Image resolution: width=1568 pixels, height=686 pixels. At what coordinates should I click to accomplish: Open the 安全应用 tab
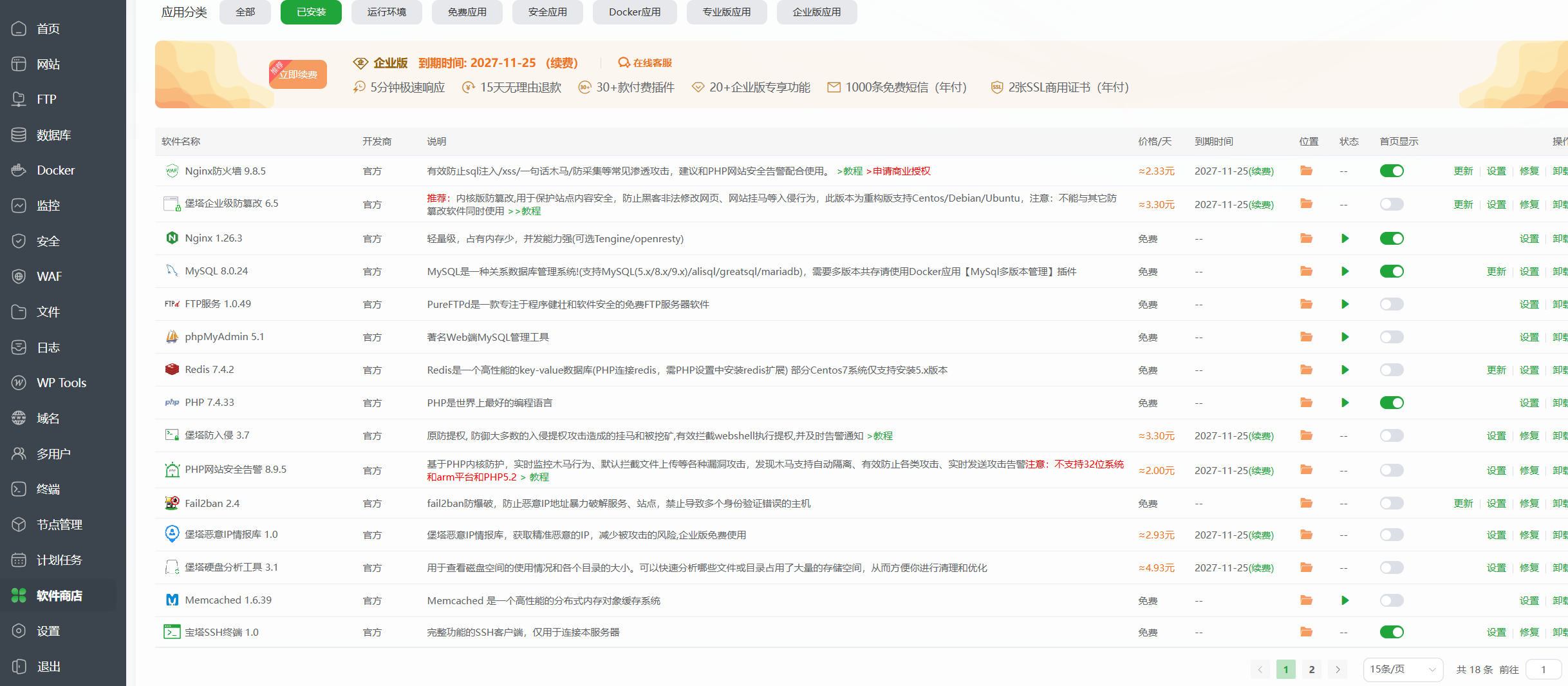(548, 12)
